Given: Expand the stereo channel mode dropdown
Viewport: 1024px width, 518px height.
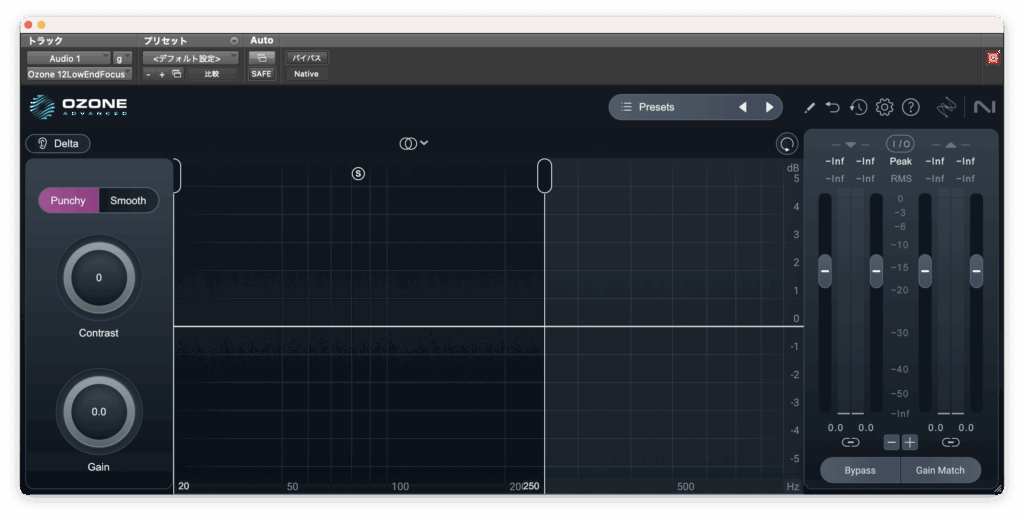Looking at the screenshot, I should 414,143.
